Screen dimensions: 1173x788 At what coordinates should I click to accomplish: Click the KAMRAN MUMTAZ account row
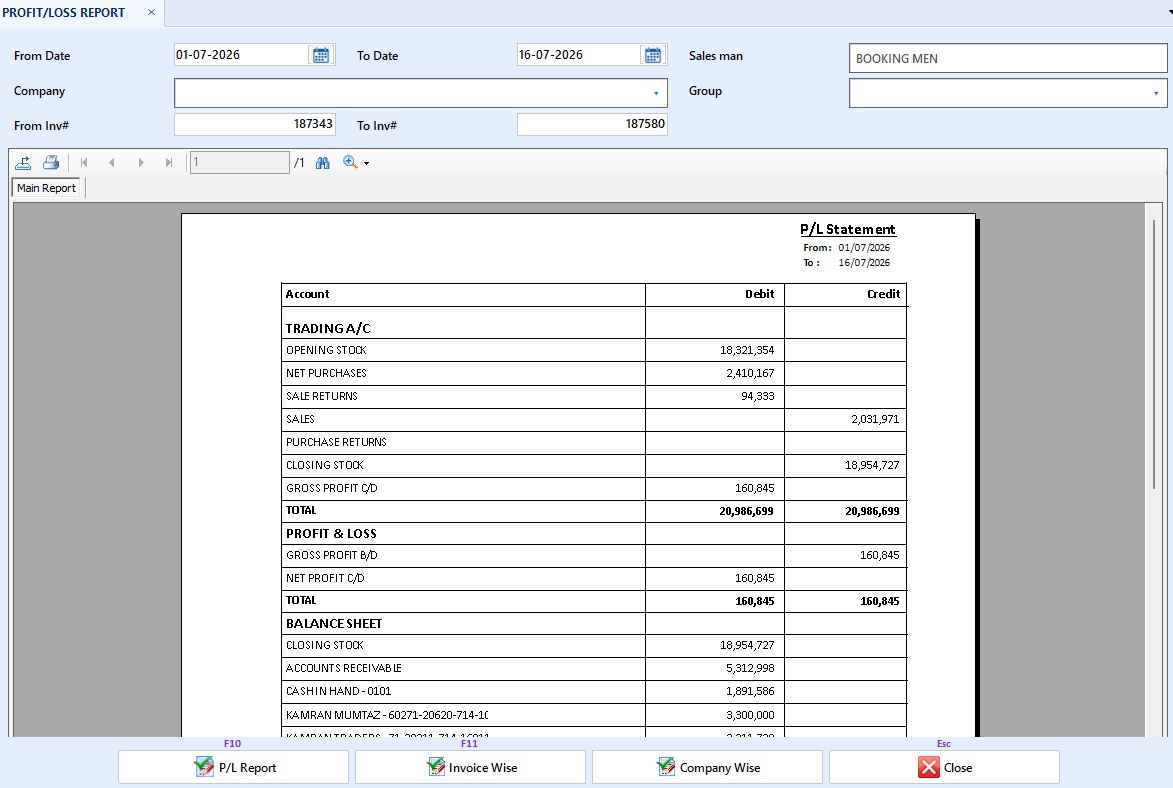(593, 715)
